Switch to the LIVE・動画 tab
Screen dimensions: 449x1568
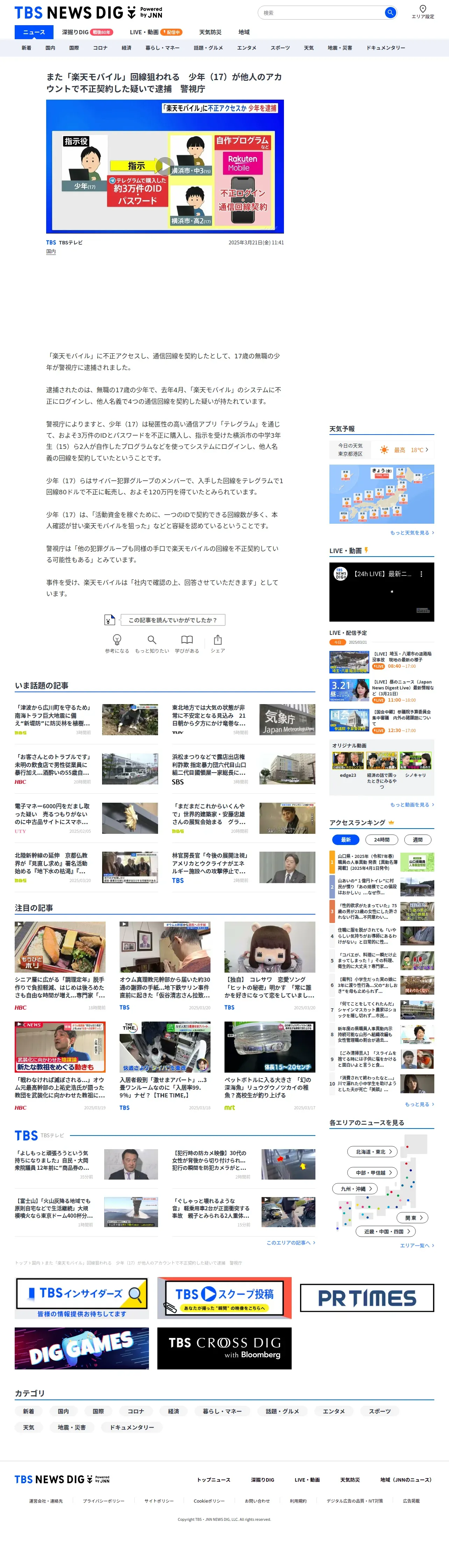click(x=155, y=32)
